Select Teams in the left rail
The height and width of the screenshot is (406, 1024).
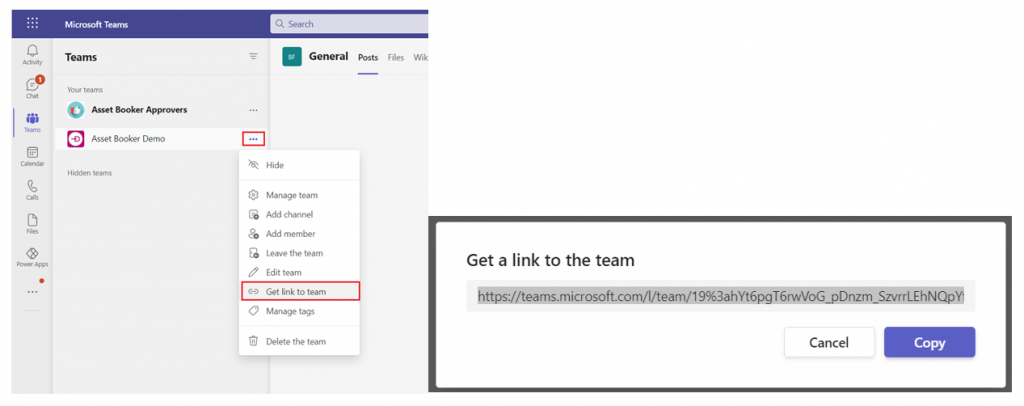pos(32,122)
